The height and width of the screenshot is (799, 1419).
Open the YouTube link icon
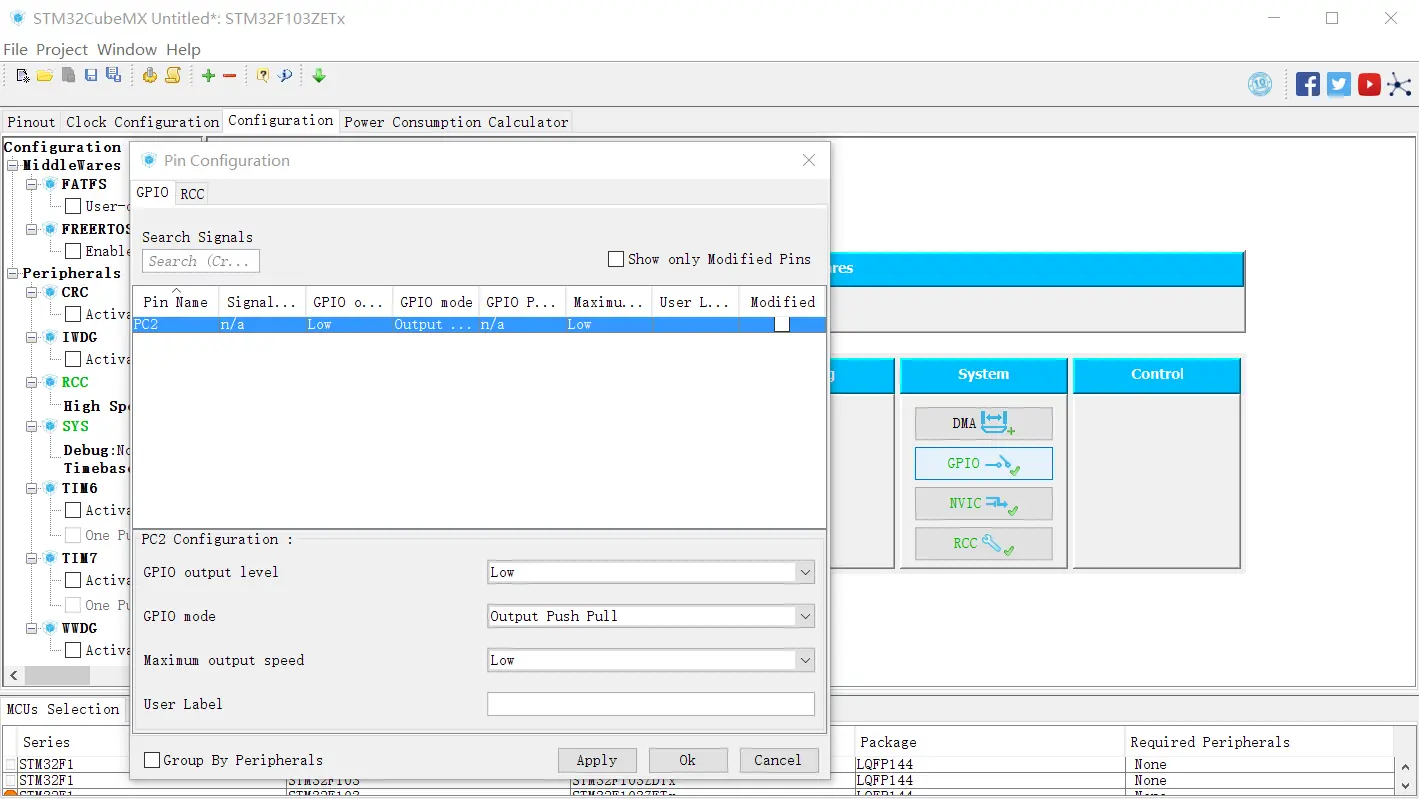coord(1370,84)
